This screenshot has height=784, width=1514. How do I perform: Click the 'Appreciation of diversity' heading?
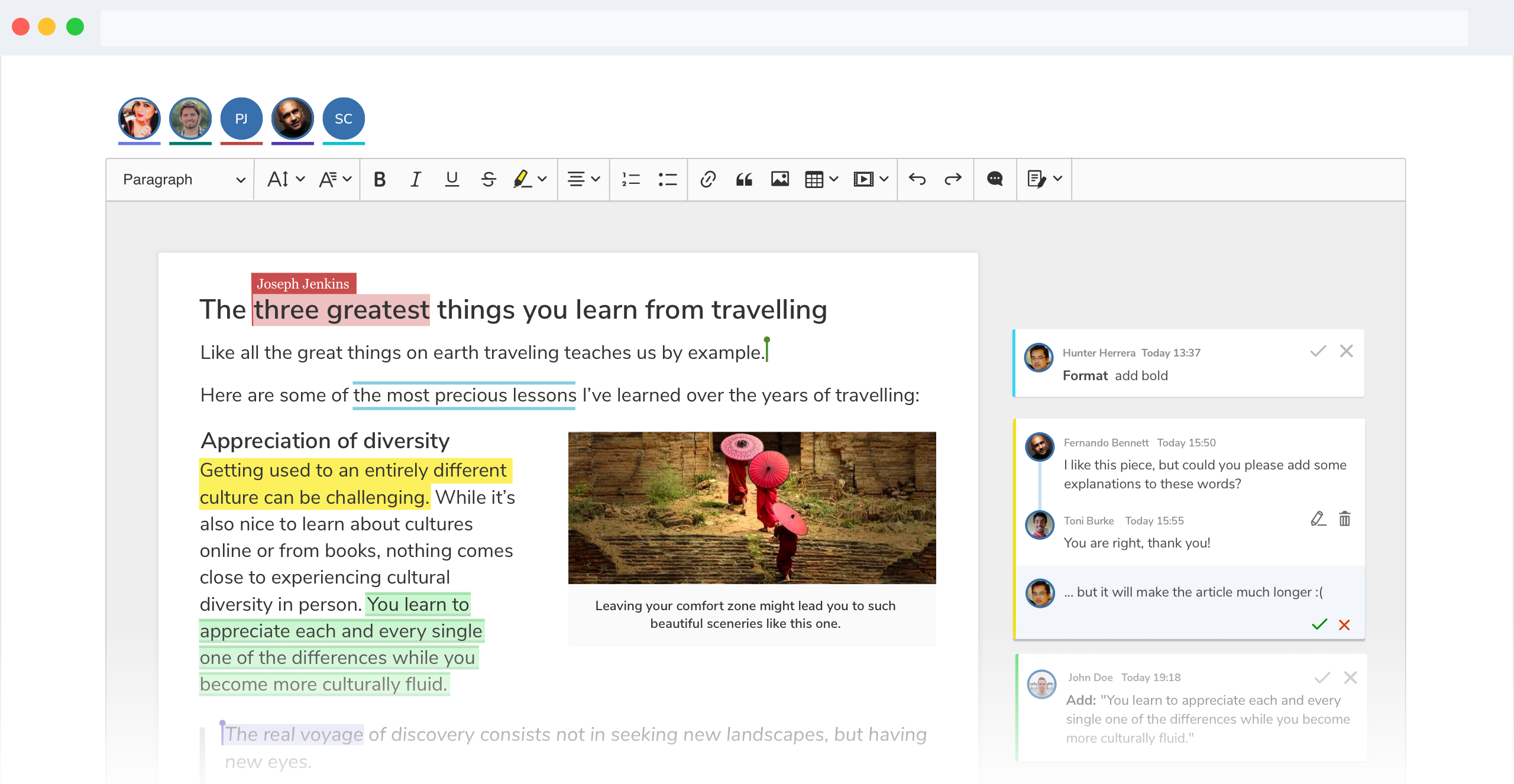point(325,441)
